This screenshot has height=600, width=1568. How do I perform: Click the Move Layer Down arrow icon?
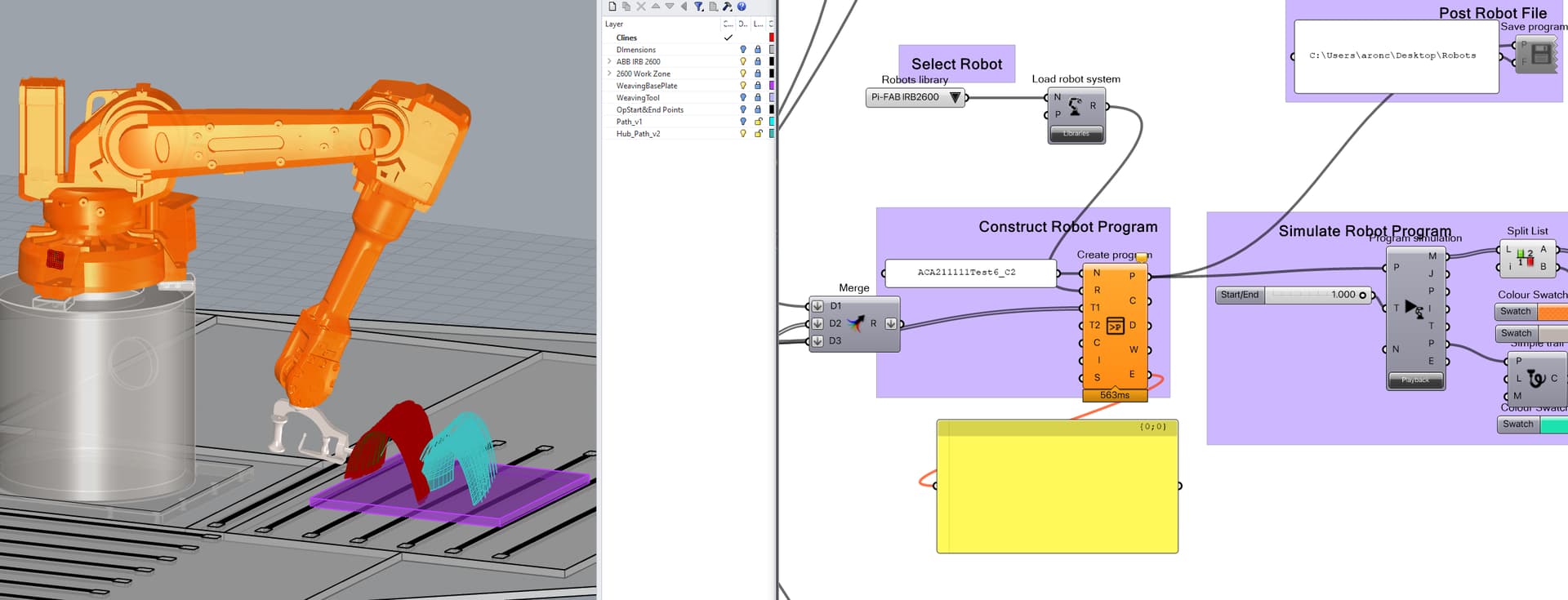coord(670,6)
